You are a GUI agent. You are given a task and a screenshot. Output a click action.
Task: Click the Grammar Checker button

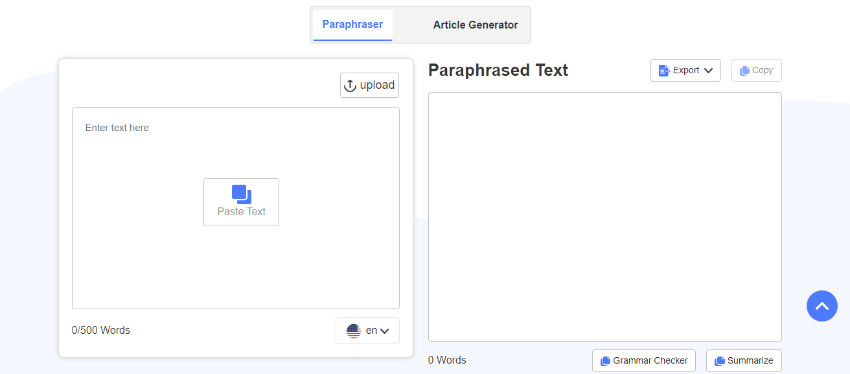(x=644, y=360)
